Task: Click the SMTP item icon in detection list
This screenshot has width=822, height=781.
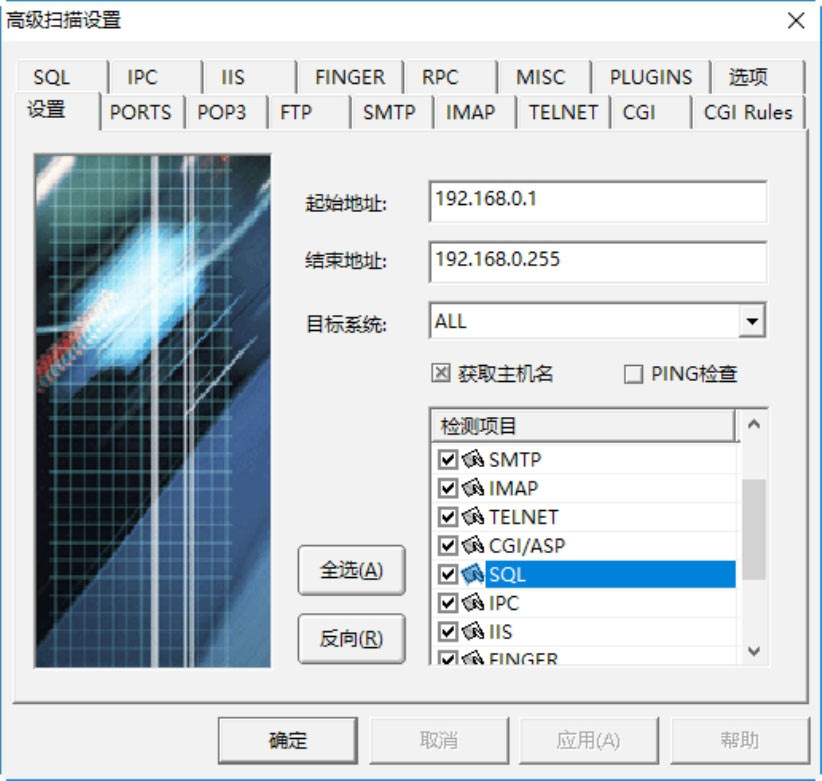Action: (x=473, y=460)
